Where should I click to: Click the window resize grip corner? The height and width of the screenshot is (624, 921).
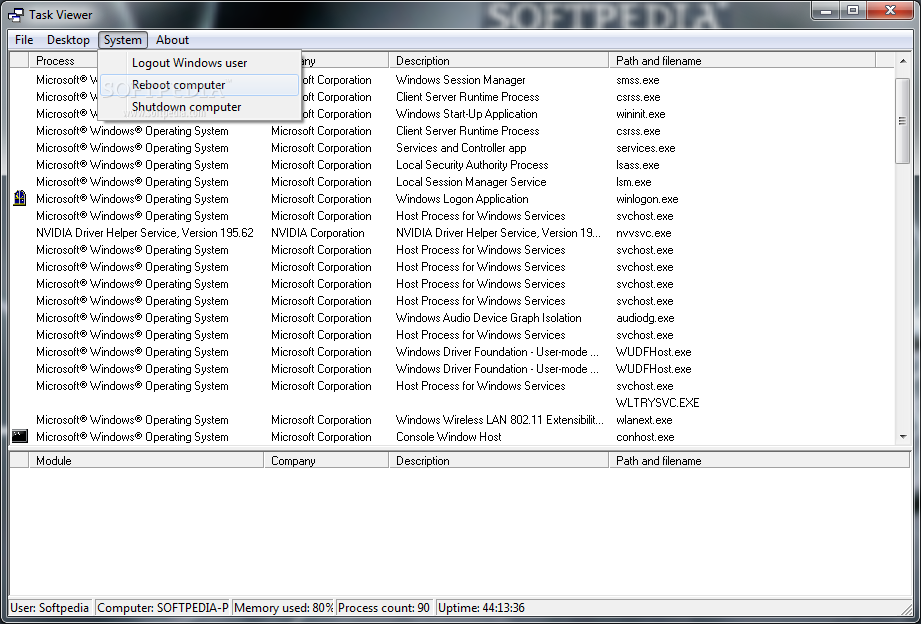click(x=905, y=609)
